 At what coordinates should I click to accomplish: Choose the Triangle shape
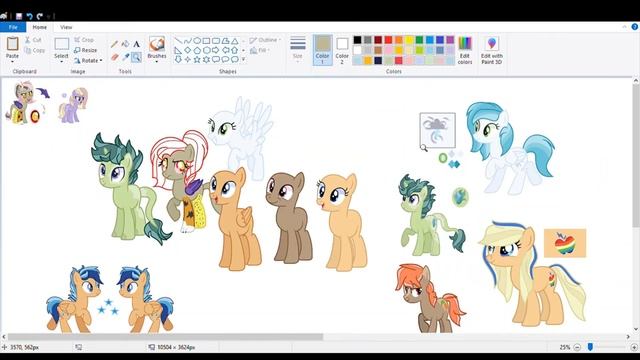point(235,41)
